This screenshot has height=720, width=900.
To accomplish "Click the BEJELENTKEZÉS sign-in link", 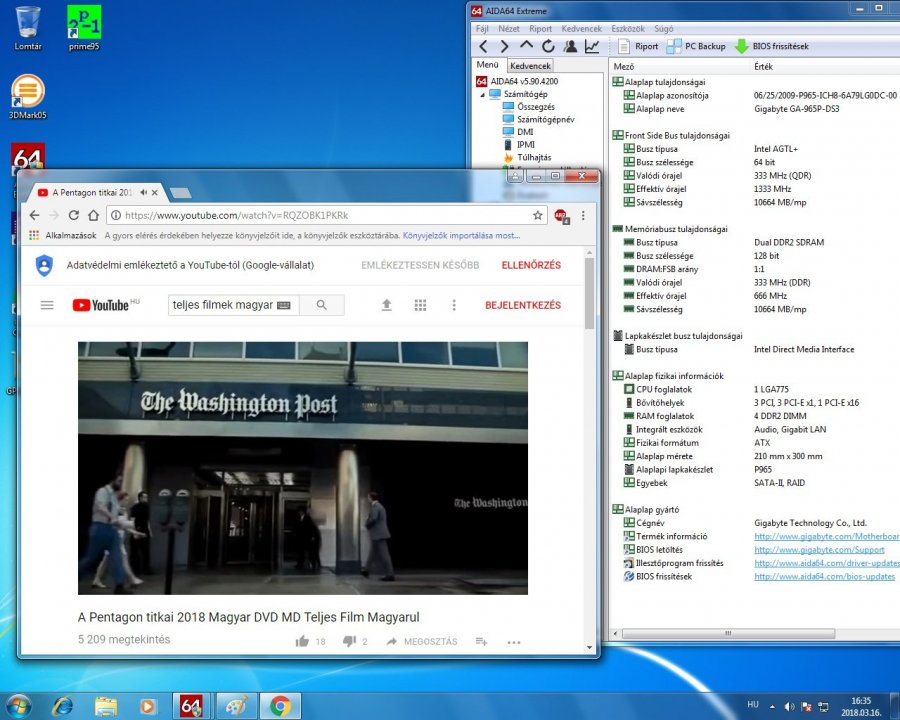I will click(x=523, y=305).
